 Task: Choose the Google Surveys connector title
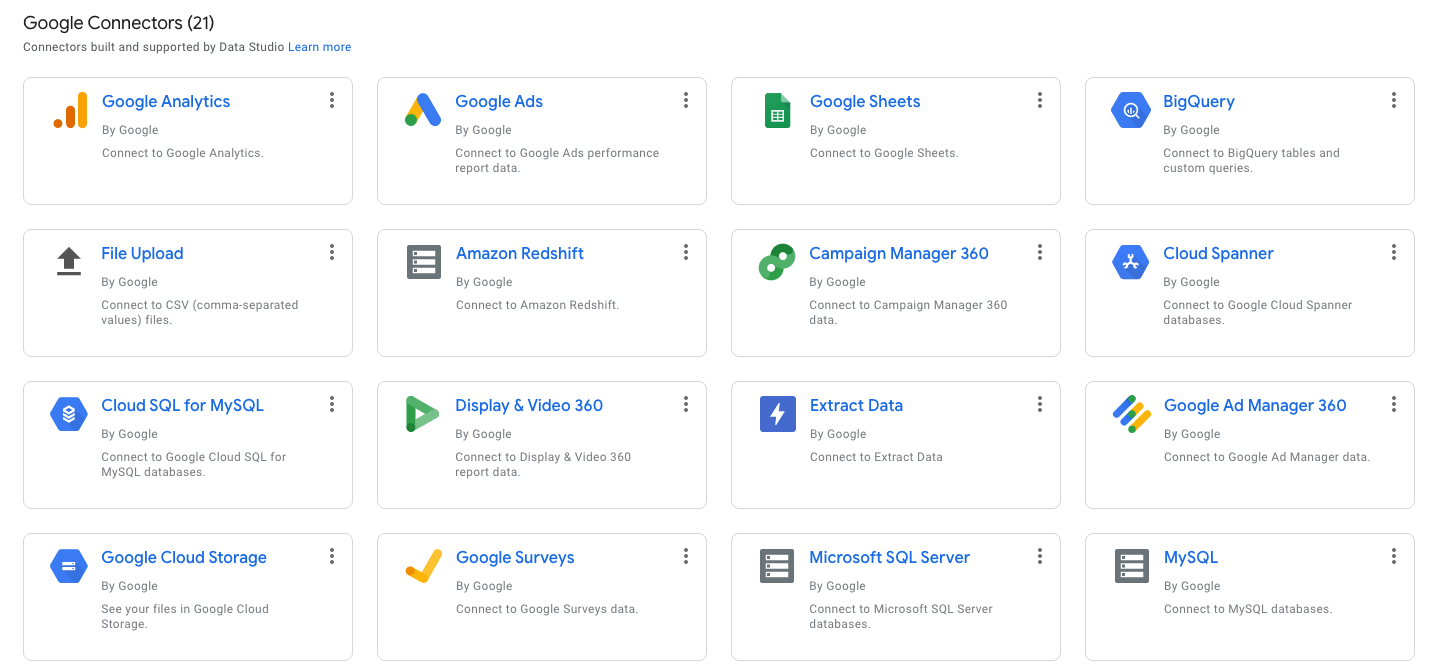(515, 557)
